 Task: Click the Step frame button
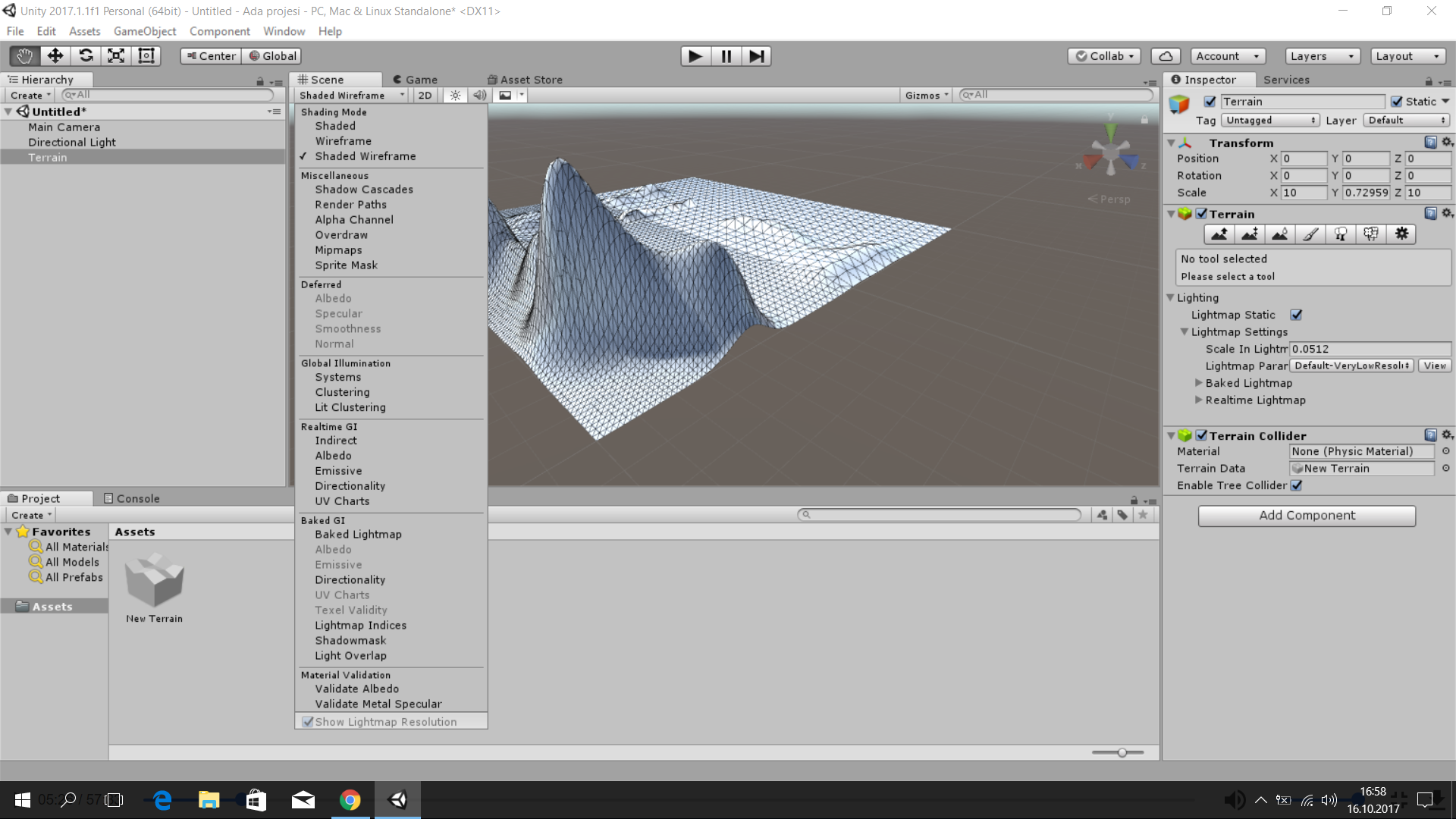(x=756, y=56)
